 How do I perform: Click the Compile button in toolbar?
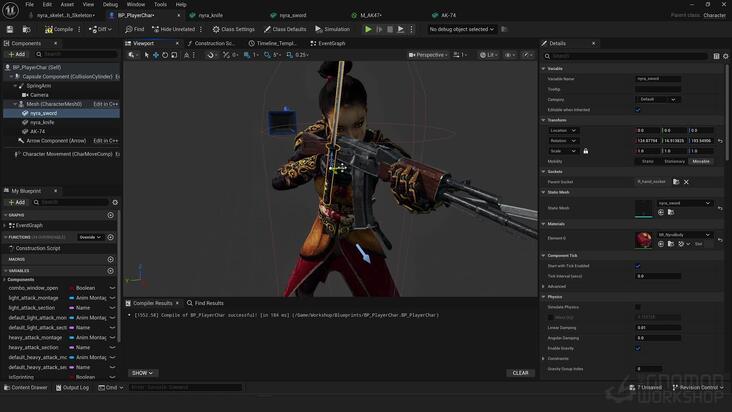click(58, 29)
